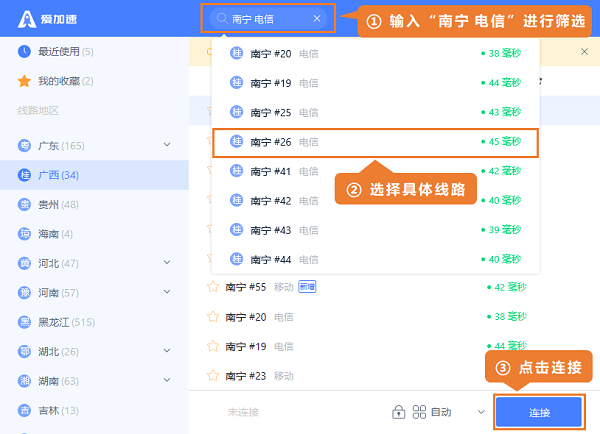Screen dimensions: 600x434
Task: Choose 南宁 #44 电信 in search results
Action: pos(375,259)
